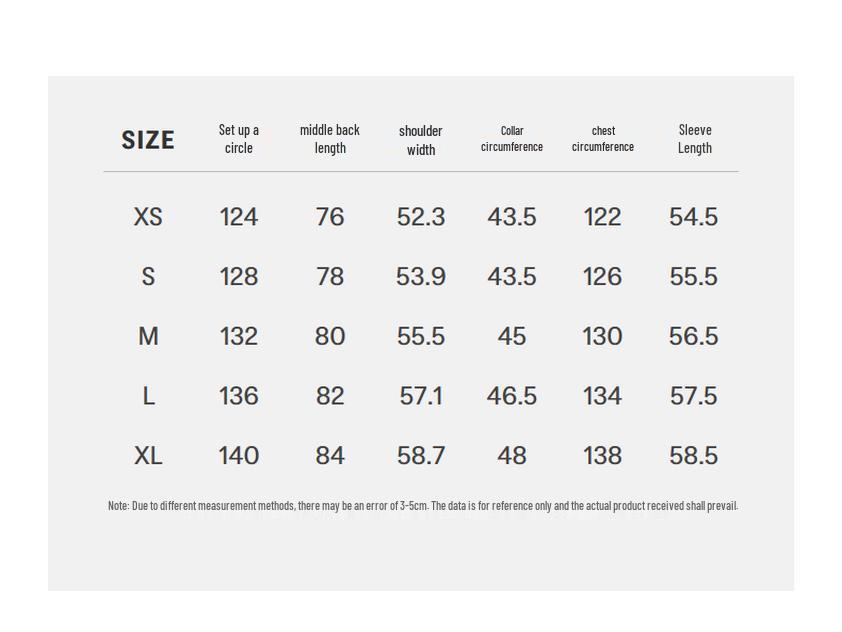
Task: Click the 52.3 shoulder width value
Action: tap(421, 217)
